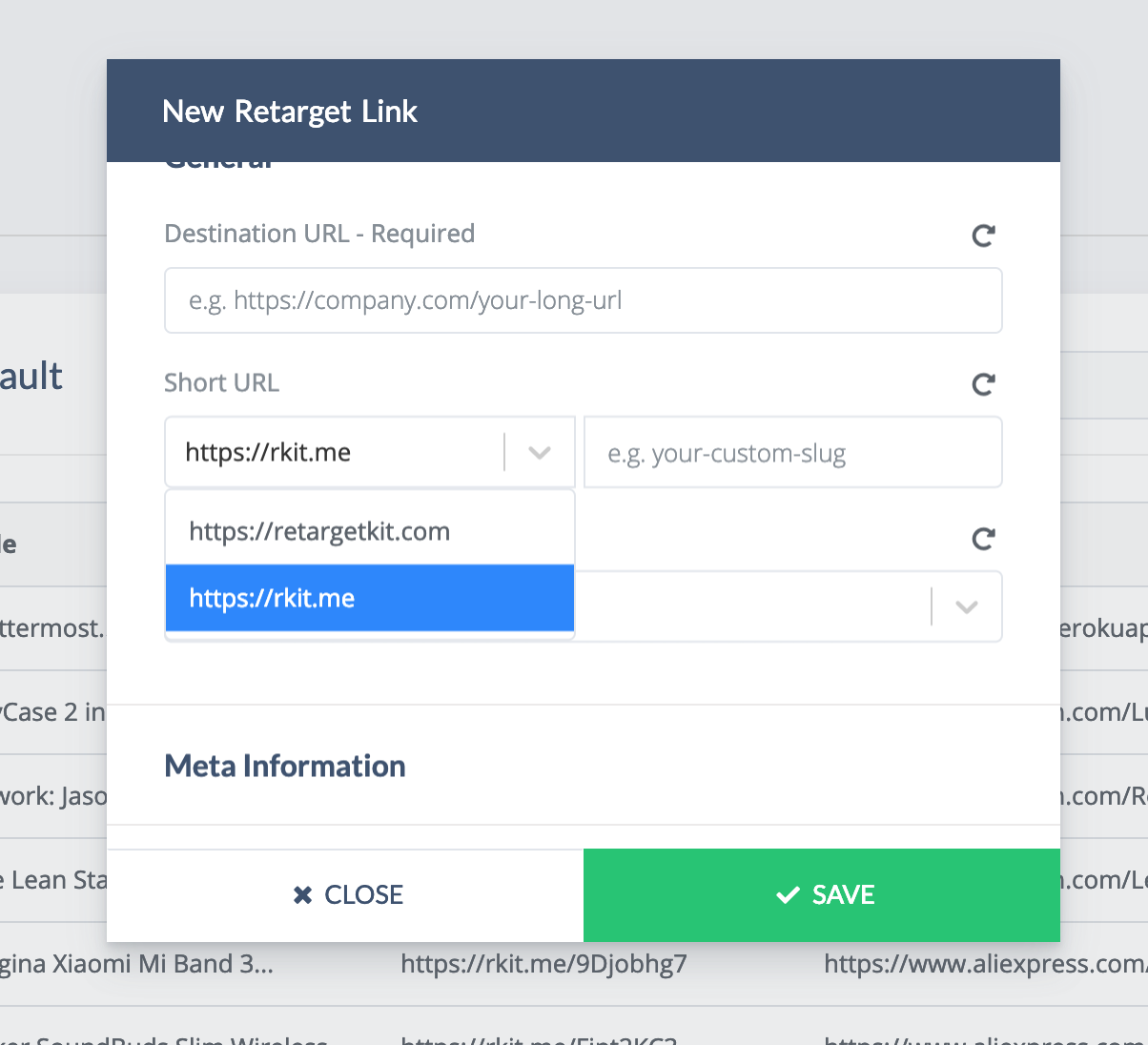Expand the dropdown below the Short URL row

coord(967,607)
